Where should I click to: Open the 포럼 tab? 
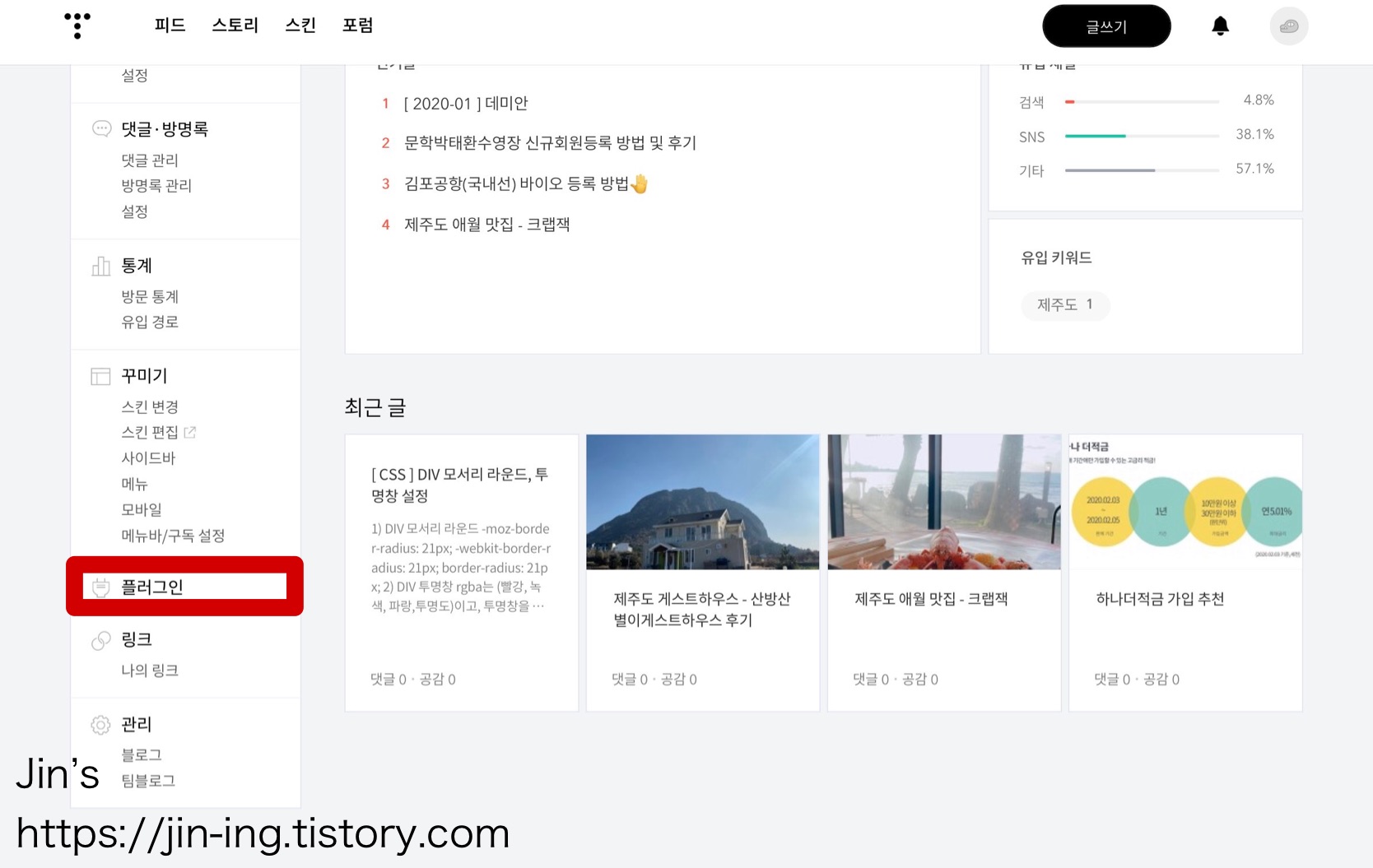coord(357,26)
